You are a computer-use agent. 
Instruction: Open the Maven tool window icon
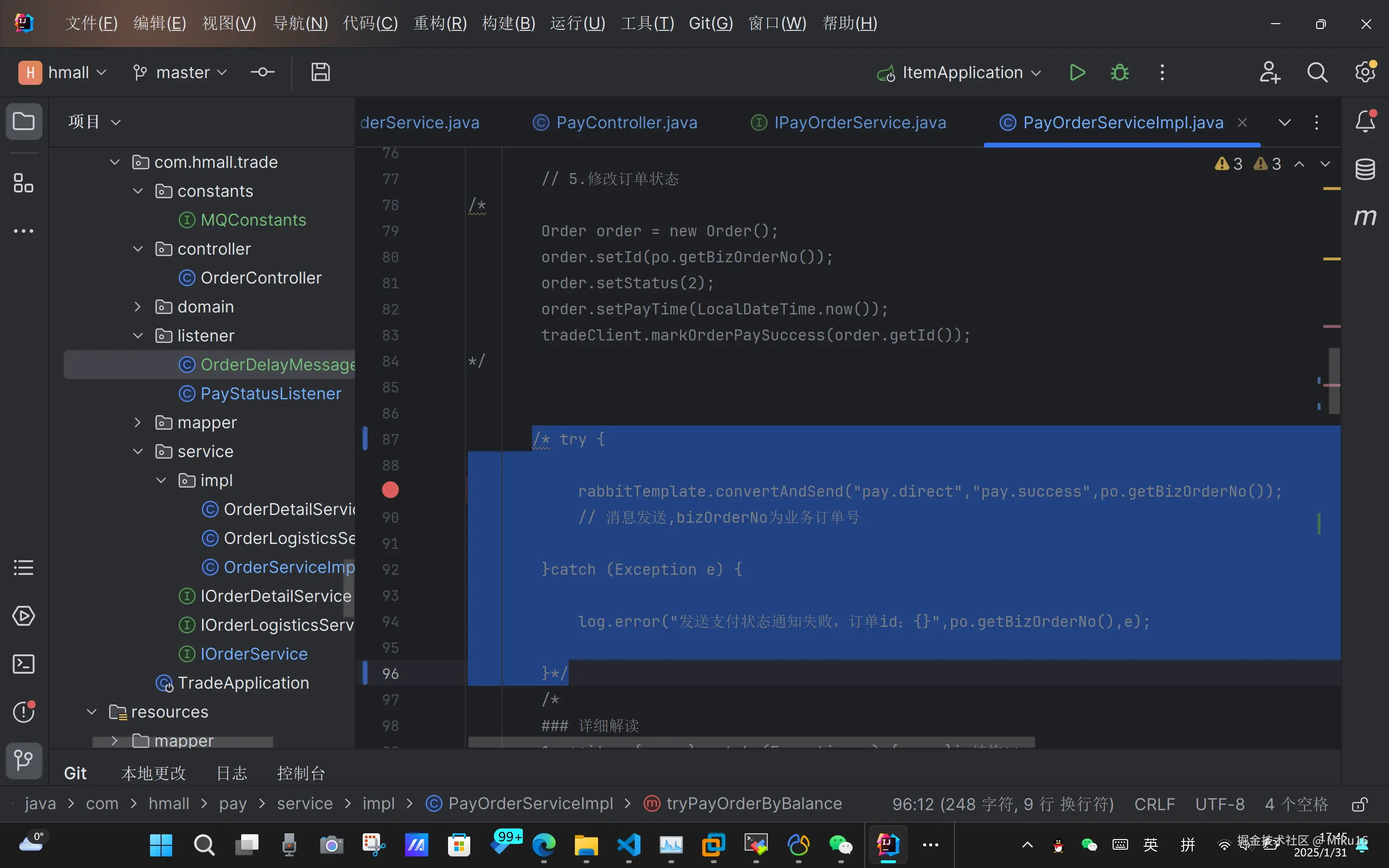(1365, 217)
